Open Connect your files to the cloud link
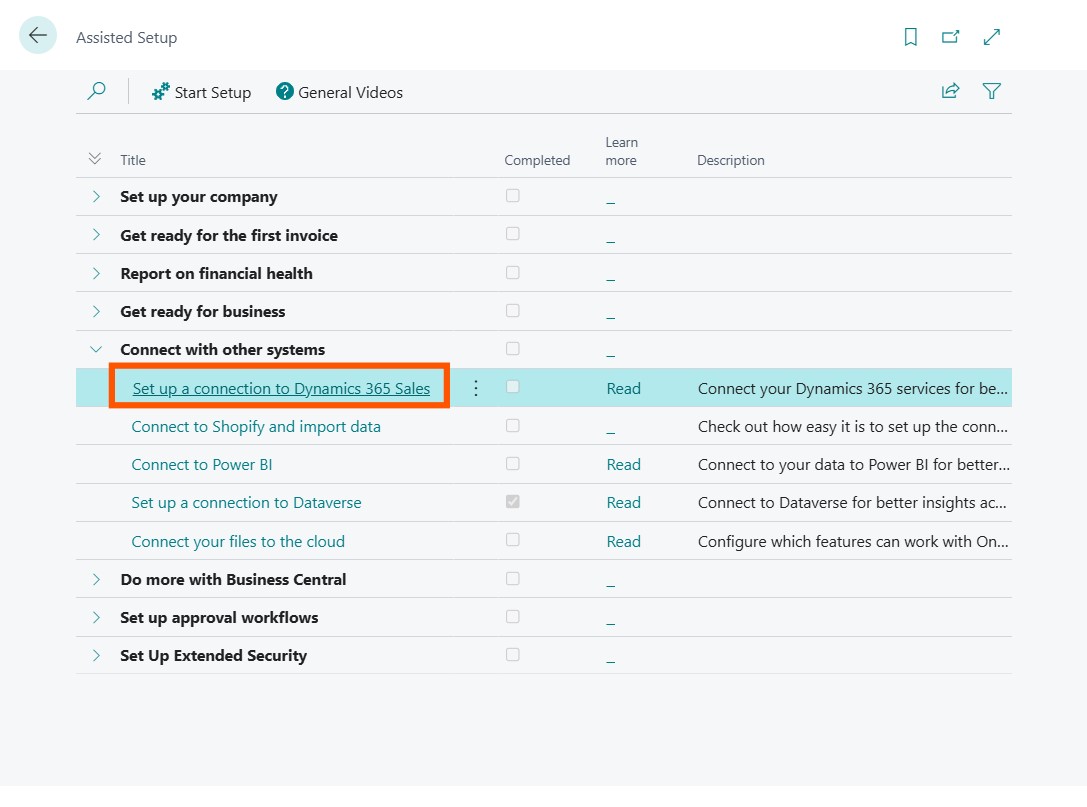The width and height of the screenshot is (1087, 807). (x=238, y=541)
